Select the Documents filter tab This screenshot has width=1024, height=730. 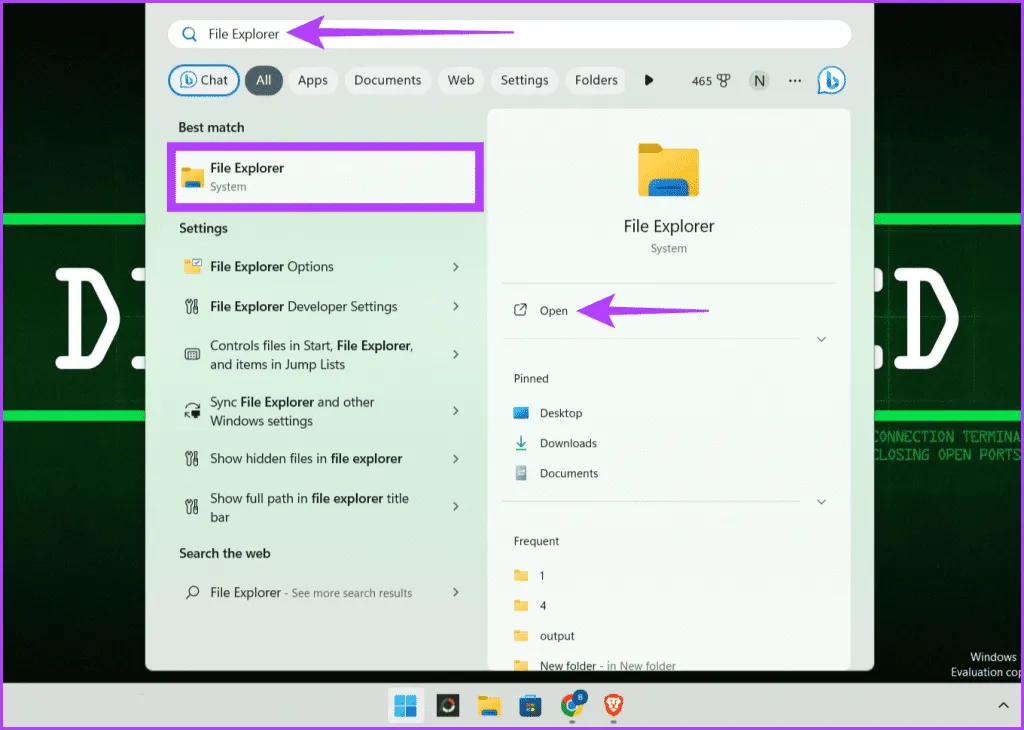coord(387,80)
